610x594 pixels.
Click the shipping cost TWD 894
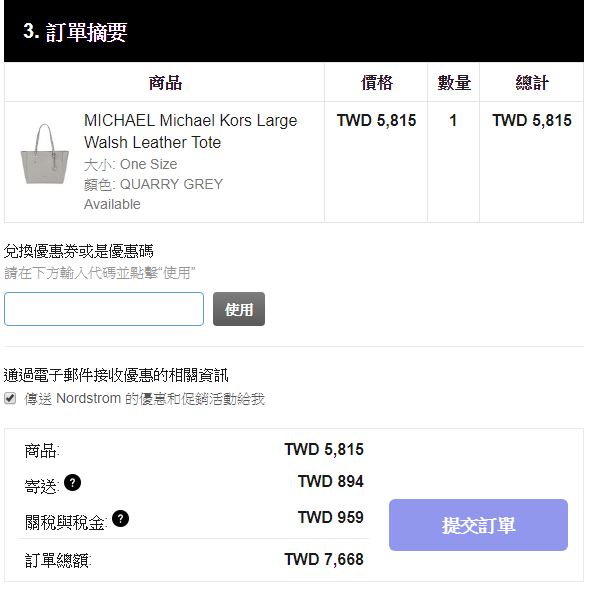[331, 481]
